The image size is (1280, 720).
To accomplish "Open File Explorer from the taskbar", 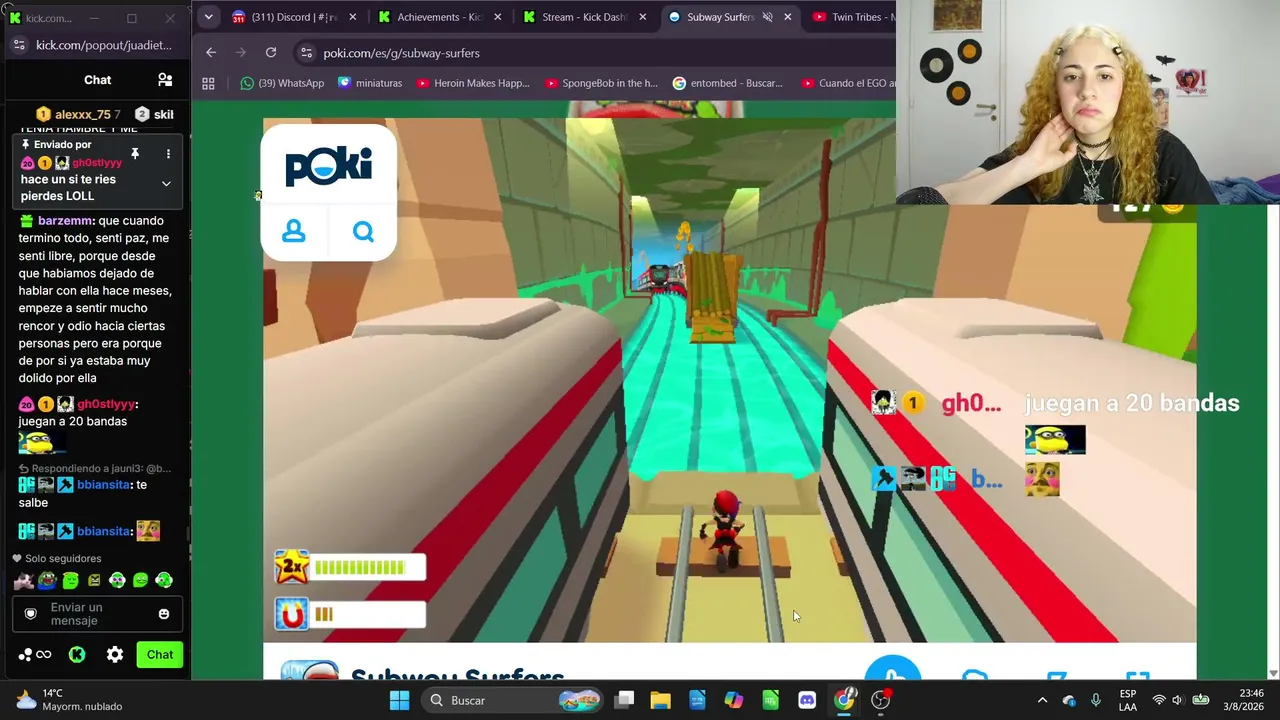I will click(660, 700).
